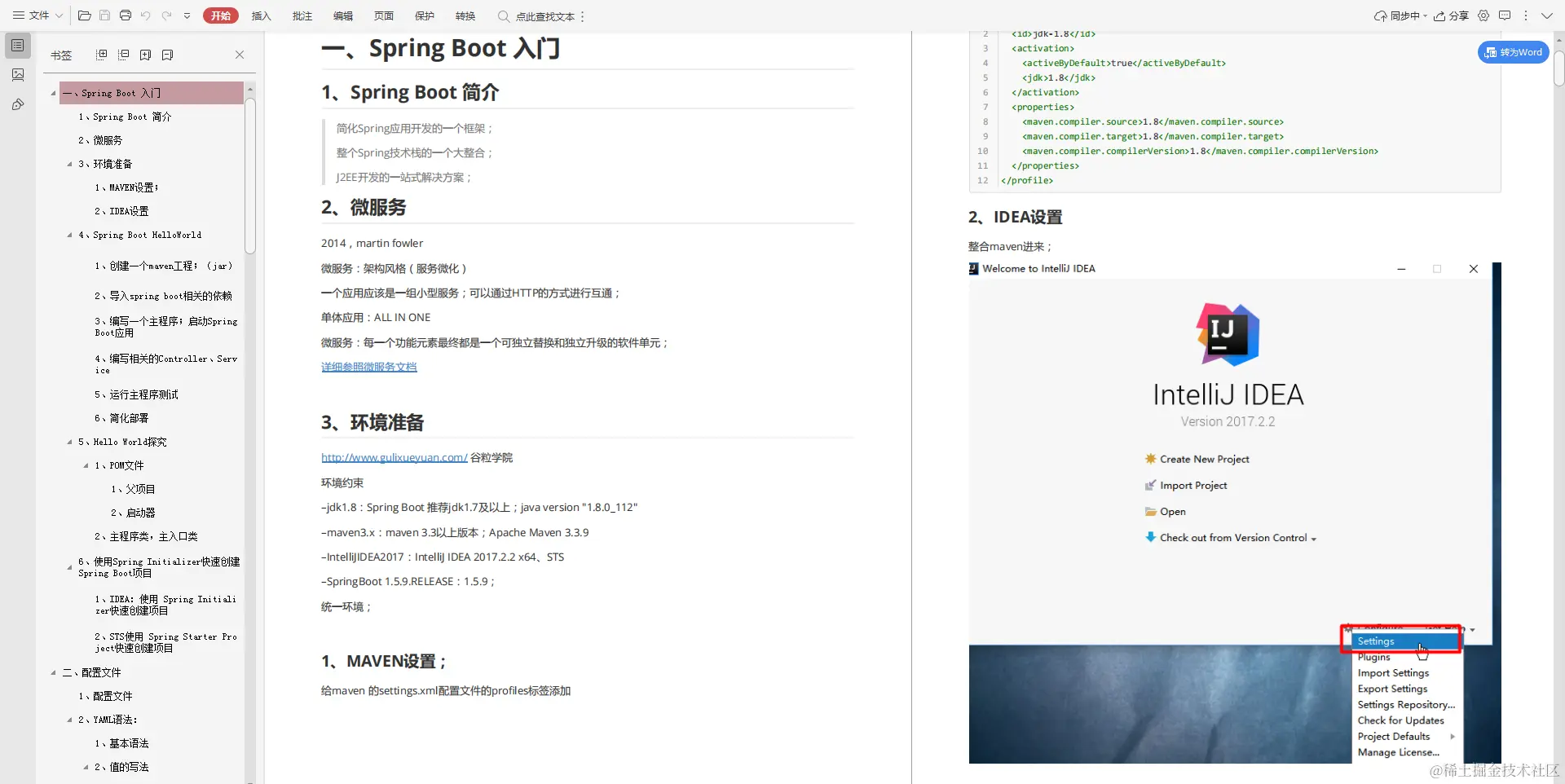Expand the '二、配置文件' bookmark section
This screenshot has height=784, width=1565.
point(53,672)
